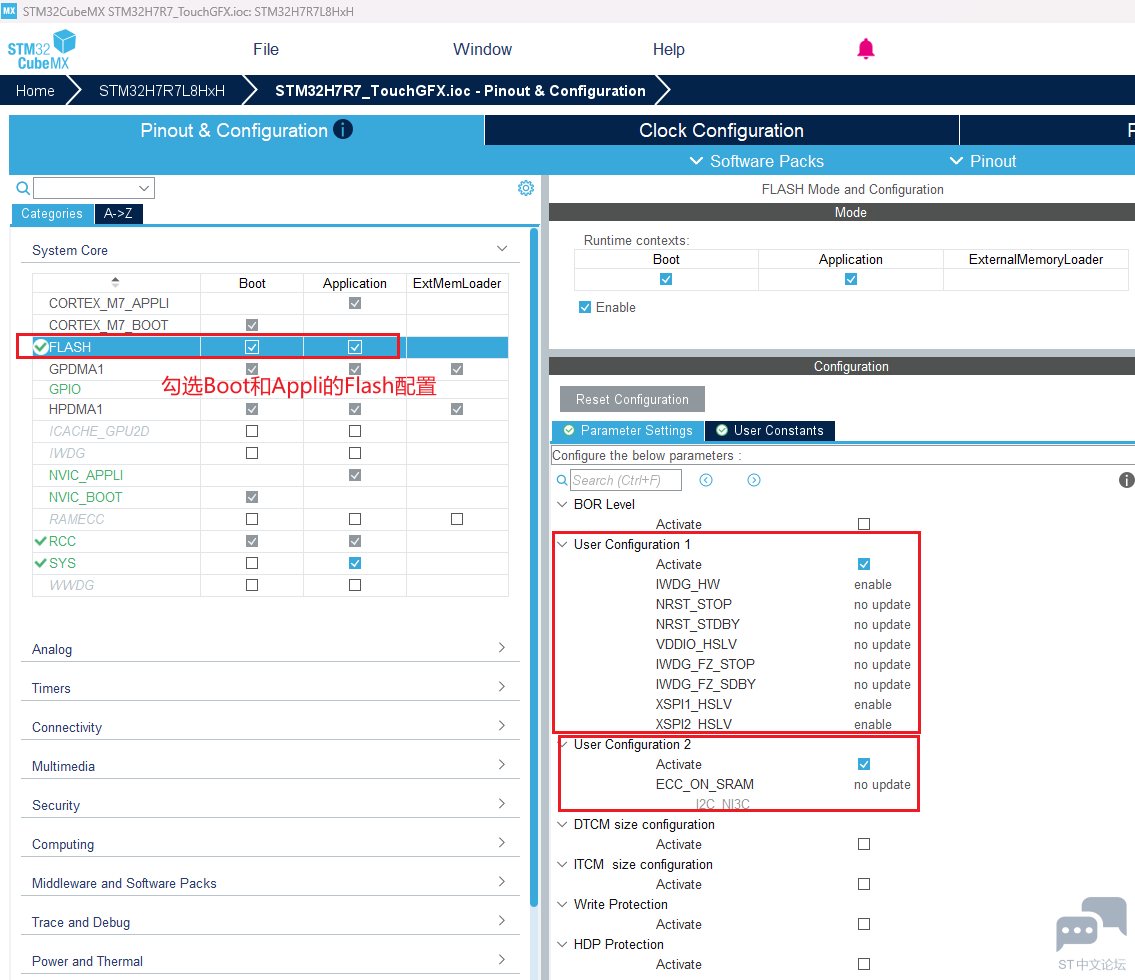
Task: Toggle Application runtime context checkbox in Mode
Action: coord(851,279)
